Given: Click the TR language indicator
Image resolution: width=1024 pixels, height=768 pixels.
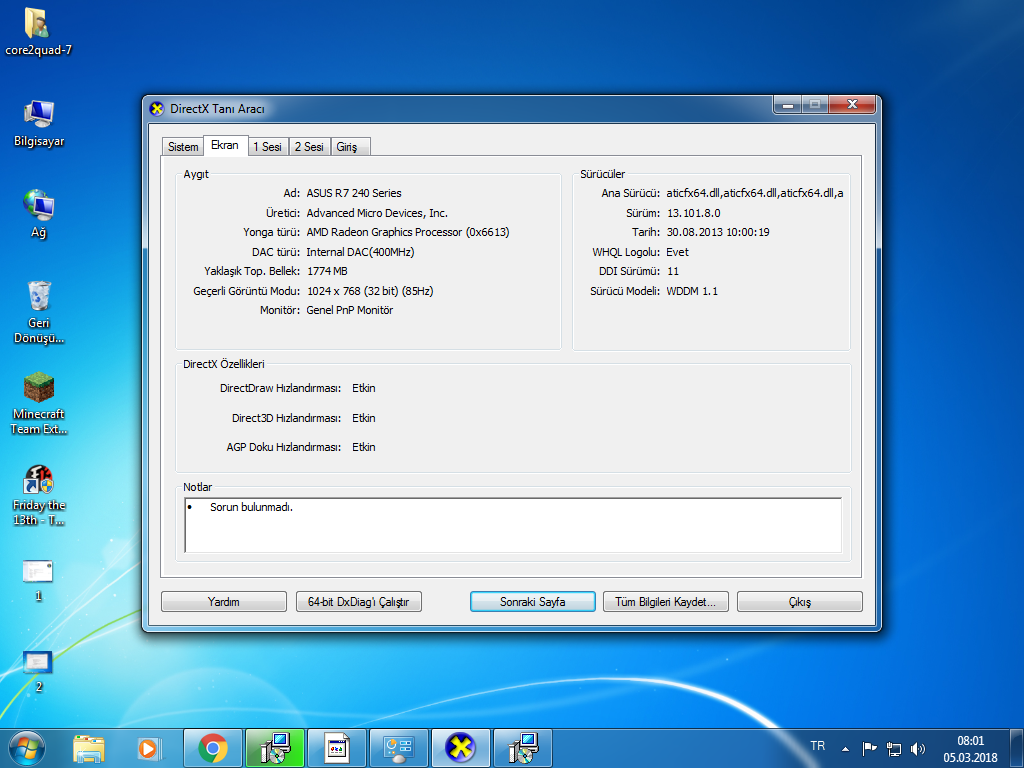Looking at the screenshot, I should 818,746.
